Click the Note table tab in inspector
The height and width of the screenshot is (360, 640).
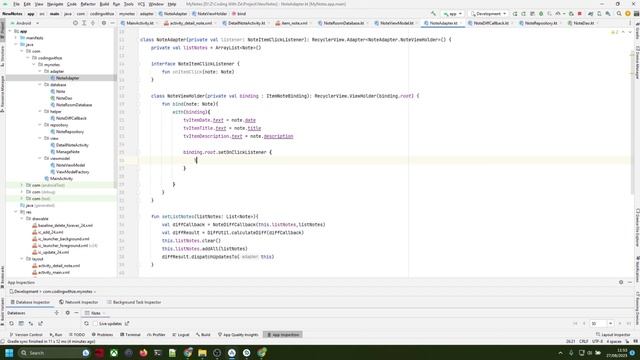pos(95,313)
